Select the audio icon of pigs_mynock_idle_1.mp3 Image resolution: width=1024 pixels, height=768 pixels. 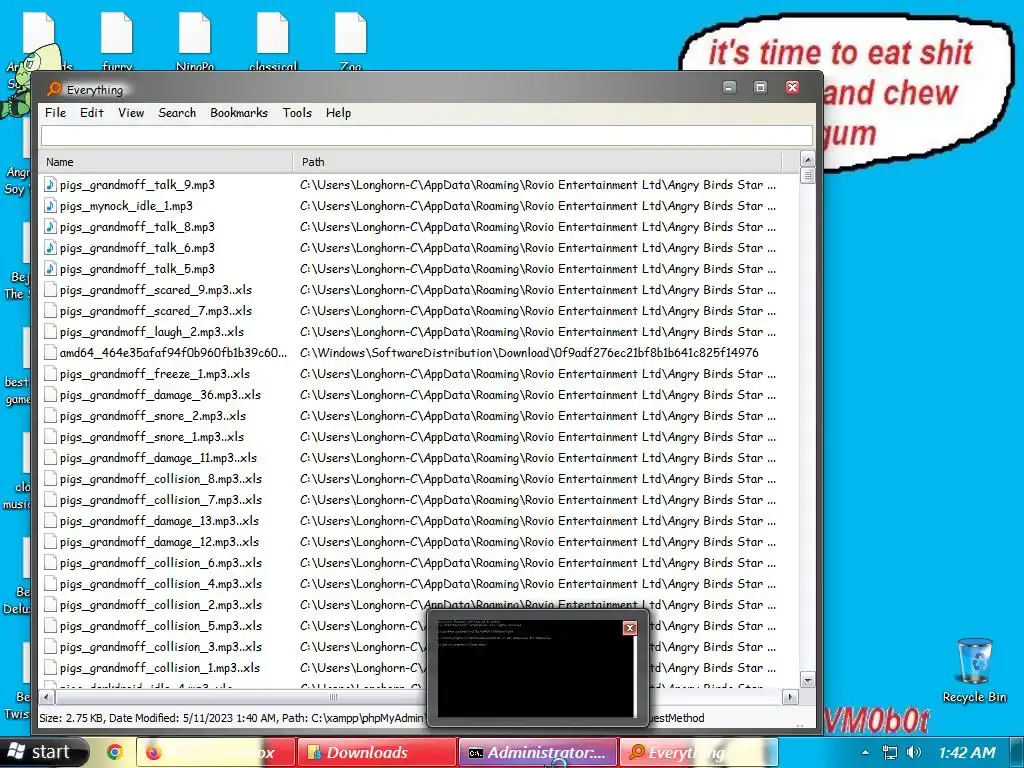tap(50, 206)
